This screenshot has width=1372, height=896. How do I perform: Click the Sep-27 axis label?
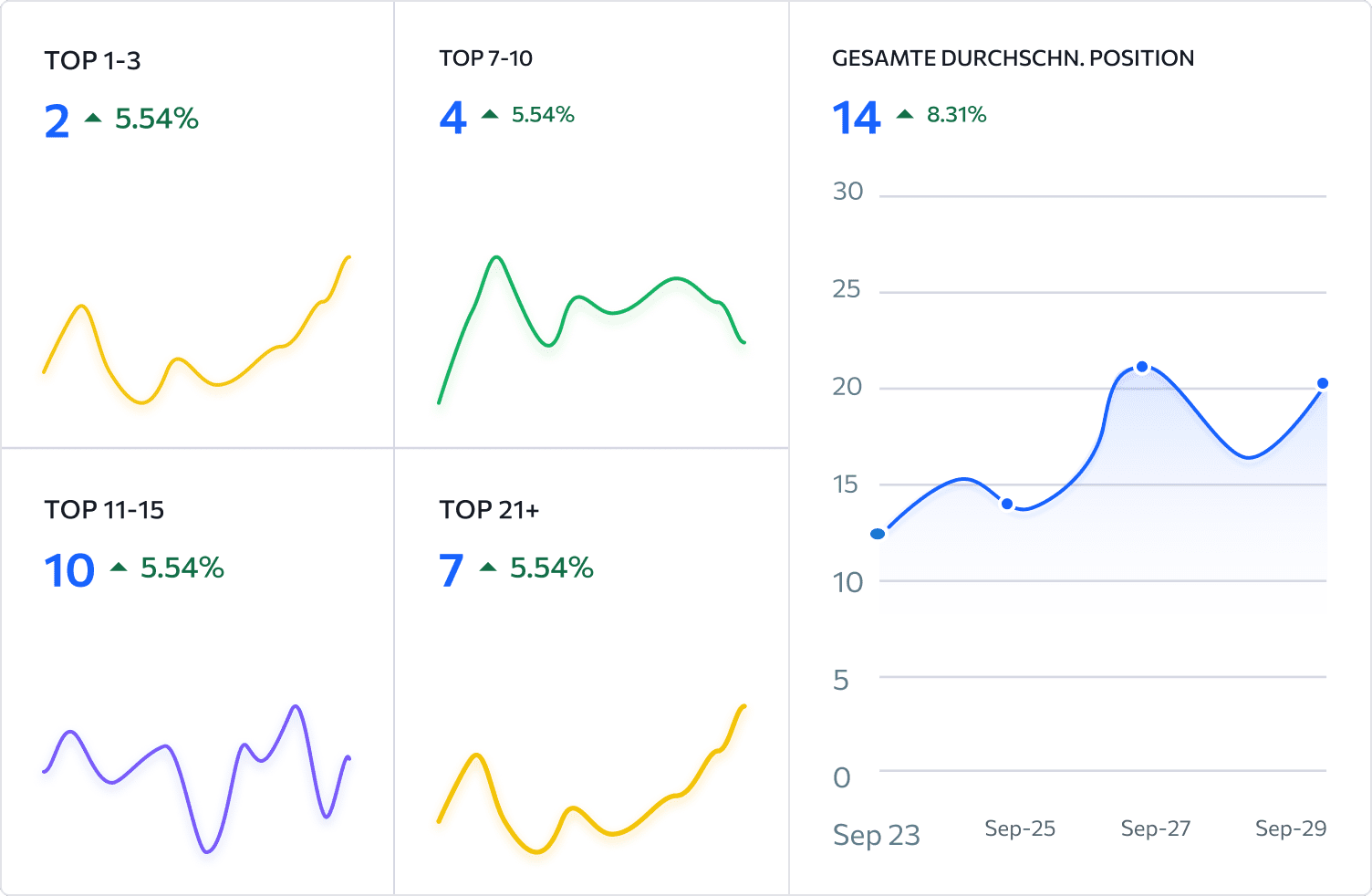tap(1156, 828)
